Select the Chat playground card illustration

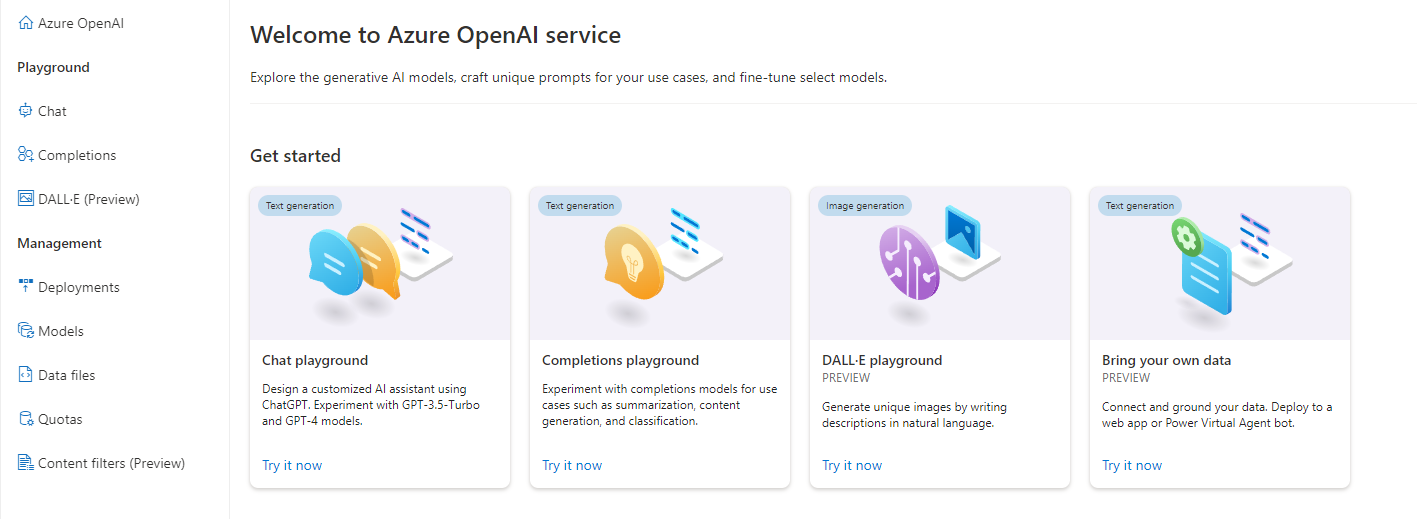coord(380,262)
